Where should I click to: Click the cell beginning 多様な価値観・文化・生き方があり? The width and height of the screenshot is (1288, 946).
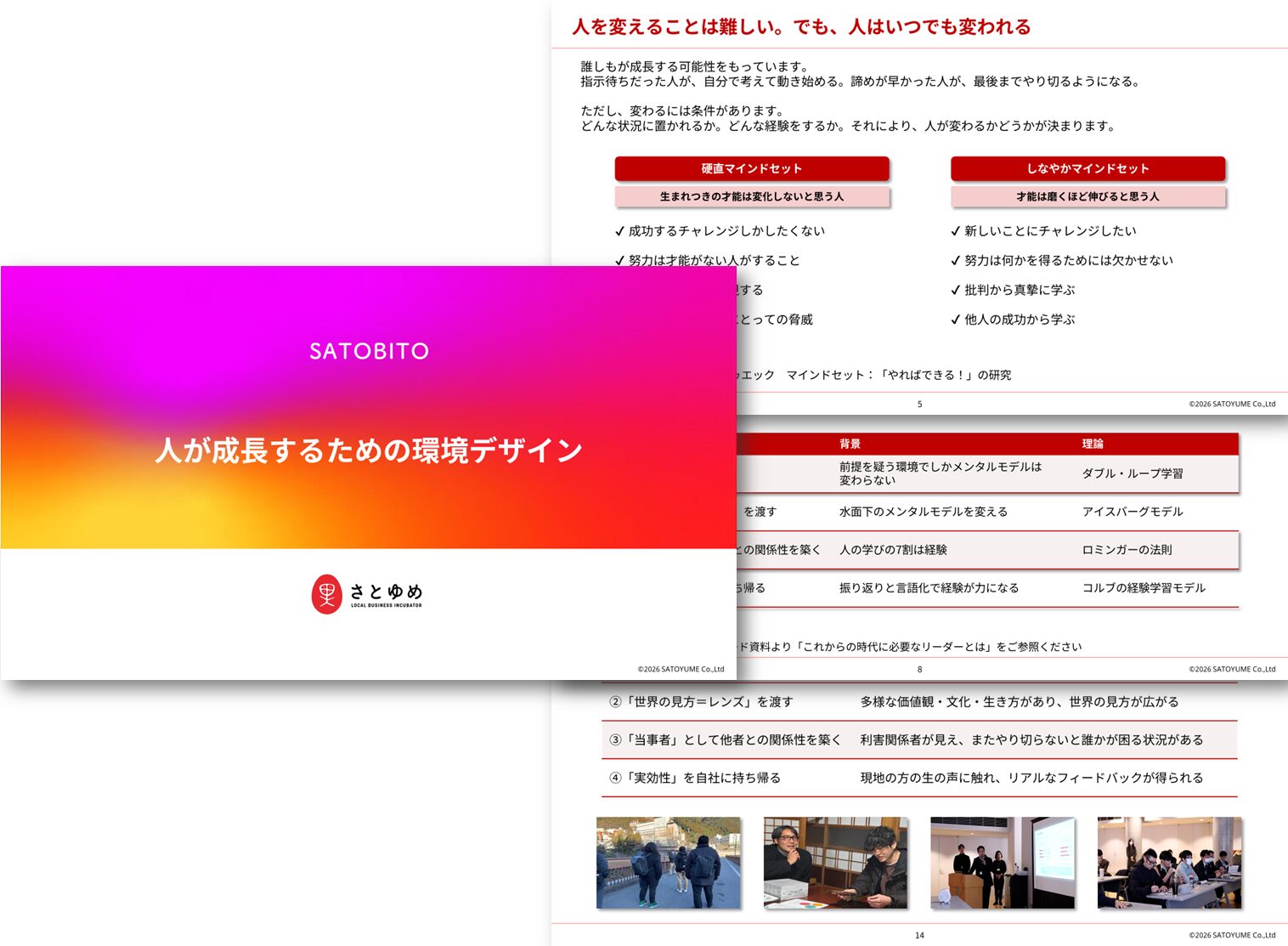click(x=1020, y=702)
